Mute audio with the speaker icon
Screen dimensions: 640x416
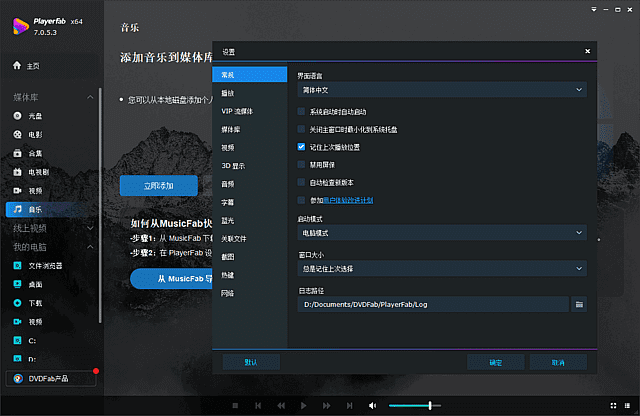372,405
